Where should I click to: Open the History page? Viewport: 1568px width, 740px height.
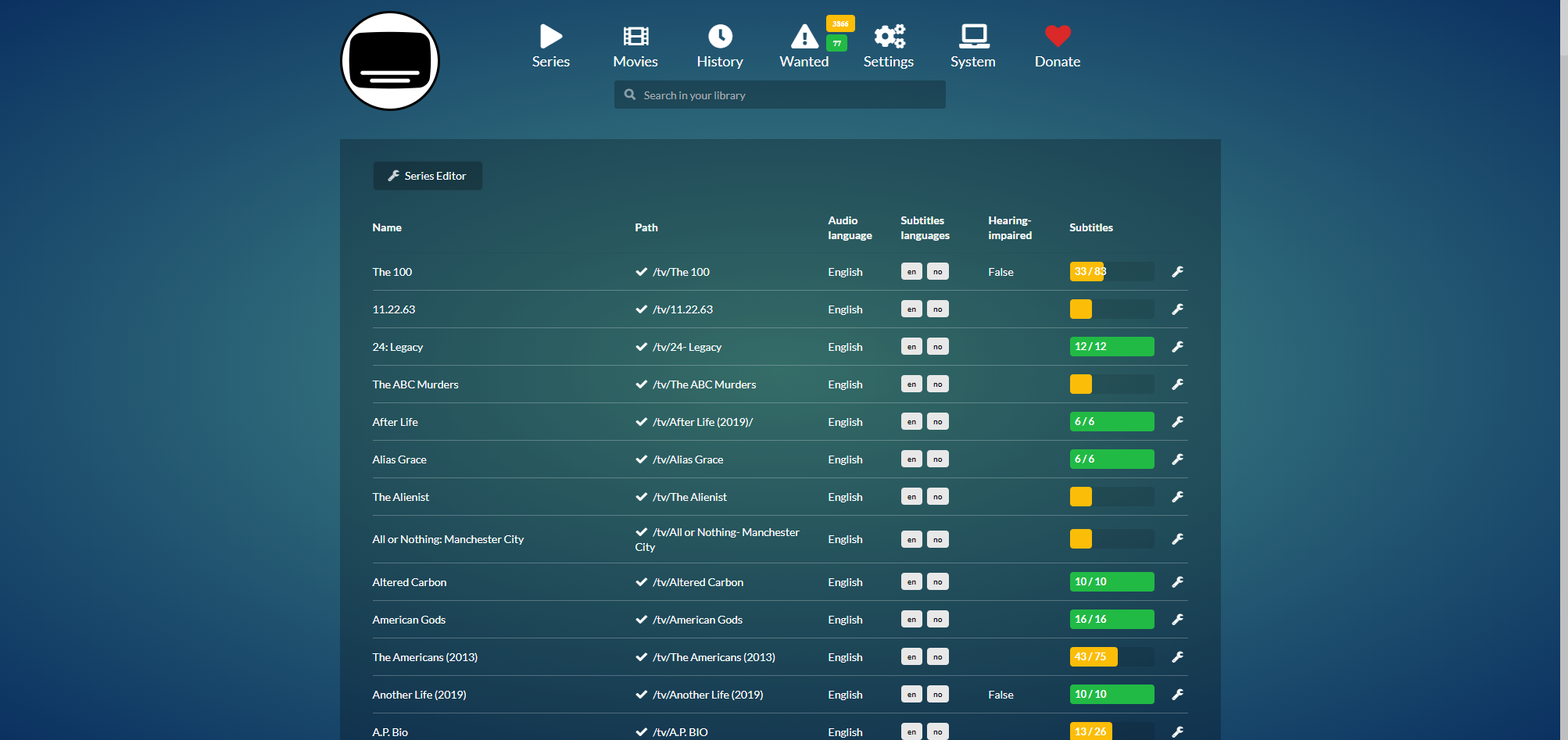[x=719, y=46]
